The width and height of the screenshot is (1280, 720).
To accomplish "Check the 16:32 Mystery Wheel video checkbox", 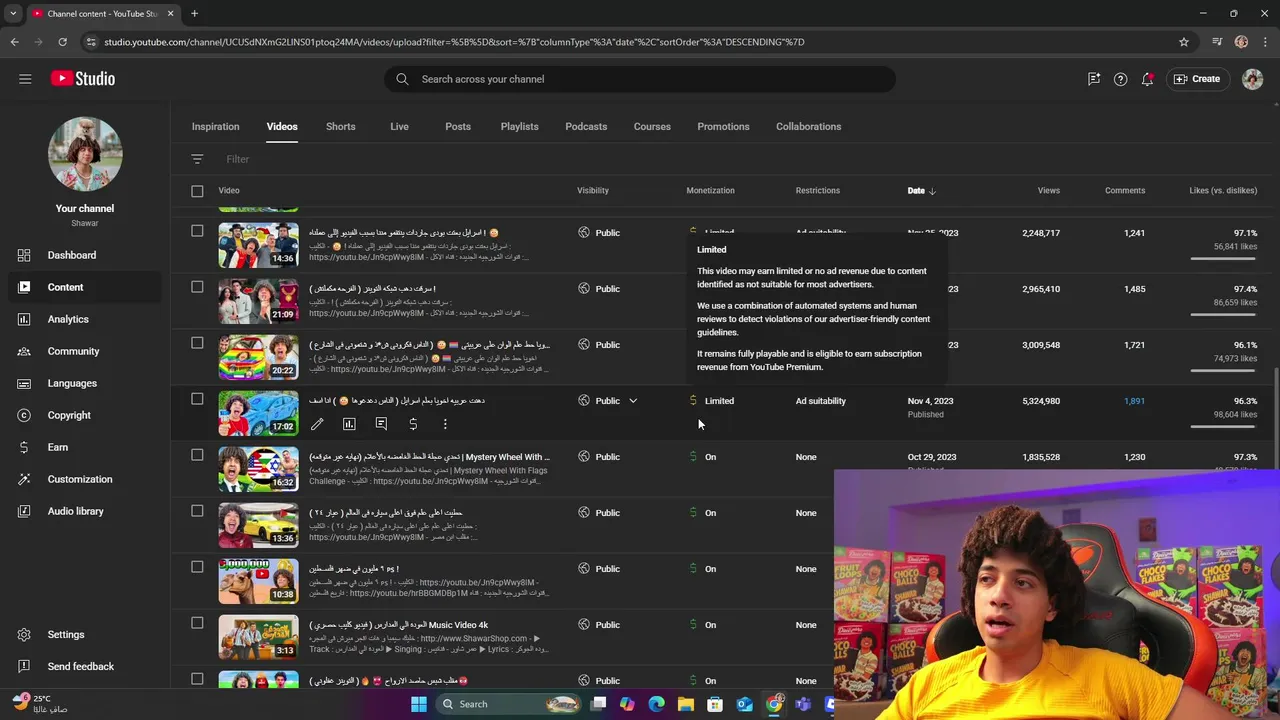I will [x=197, y=455].
